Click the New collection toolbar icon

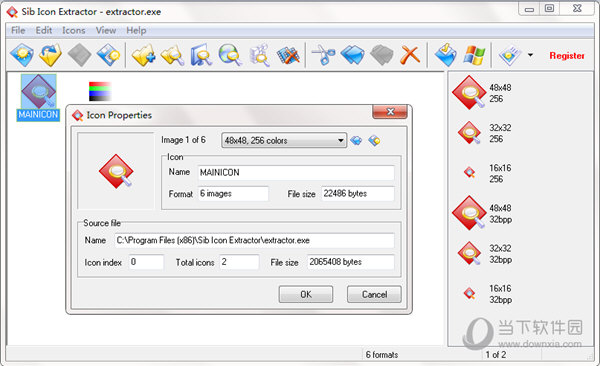[22, 55]
